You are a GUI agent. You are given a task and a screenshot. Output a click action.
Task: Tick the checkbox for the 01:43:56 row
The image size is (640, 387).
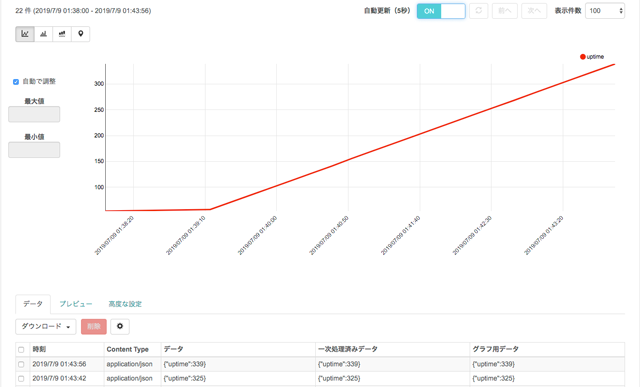(x=21, y=364)
